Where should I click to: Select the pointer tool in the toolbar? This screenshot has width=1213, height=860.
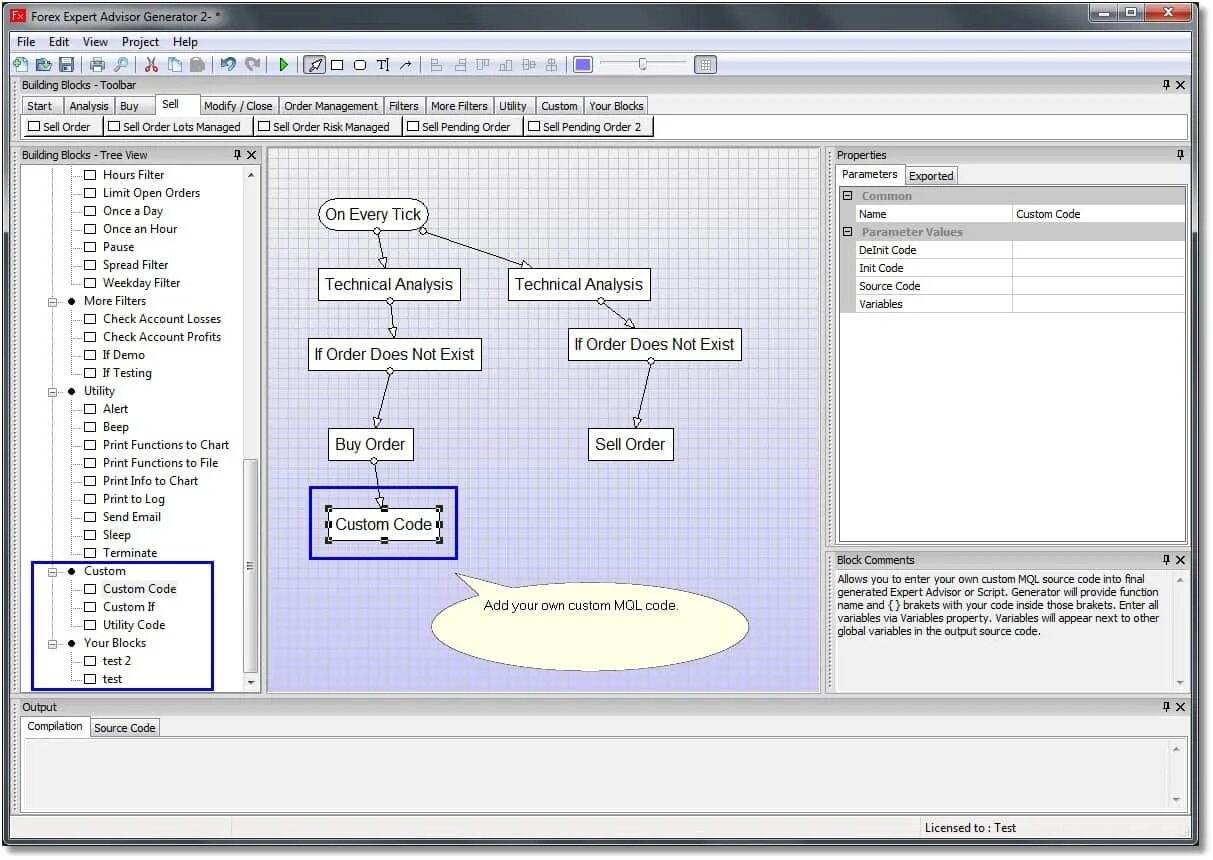[315, 65]
